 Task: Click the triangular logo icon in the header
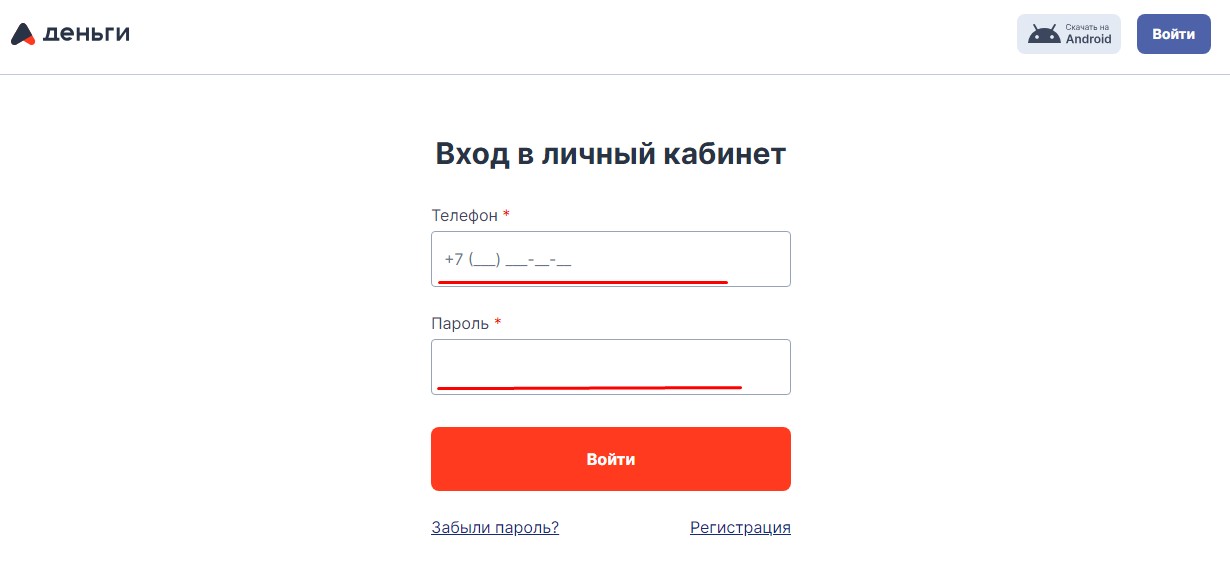23,35
